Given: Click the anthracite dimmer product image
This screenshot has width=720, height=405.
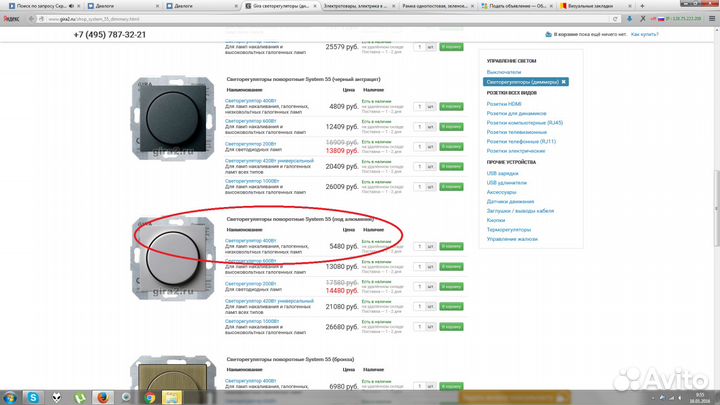Looking at the screenshot, I should [160, 112].
